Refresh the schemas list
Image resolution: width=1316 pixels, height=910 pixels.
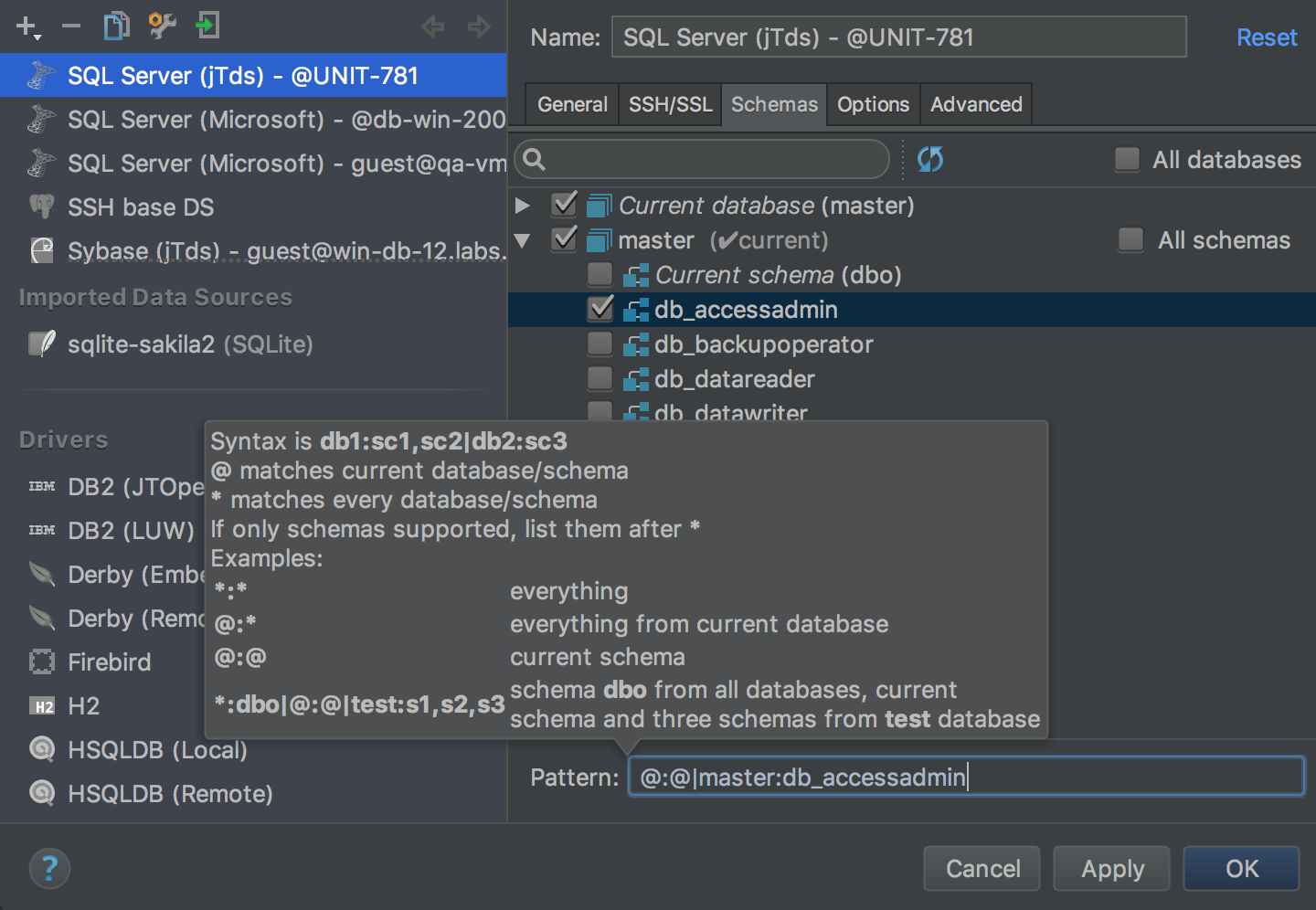(930, 159)
